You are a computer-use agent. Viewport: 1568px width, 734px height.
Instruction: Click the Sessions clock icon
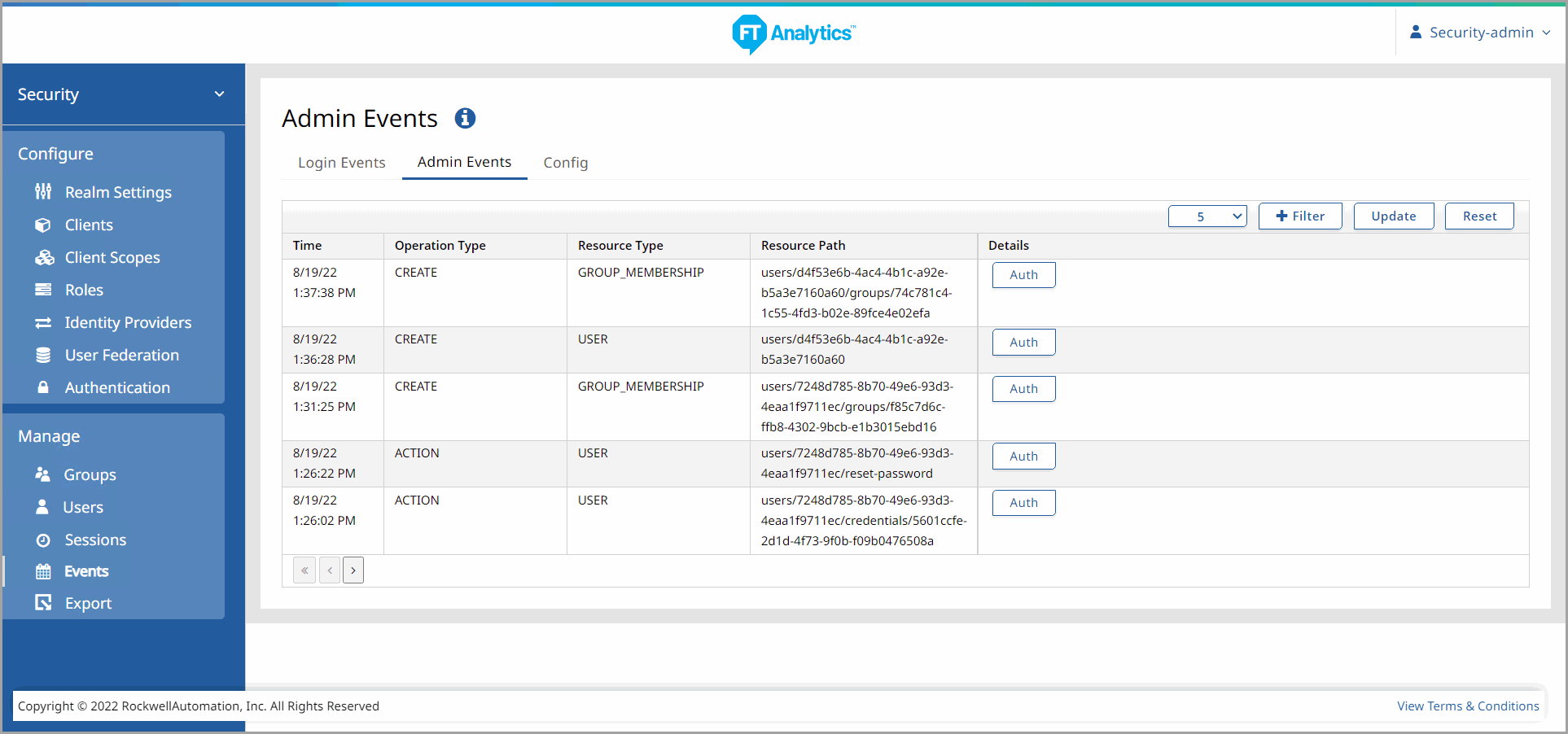[43, 540]
